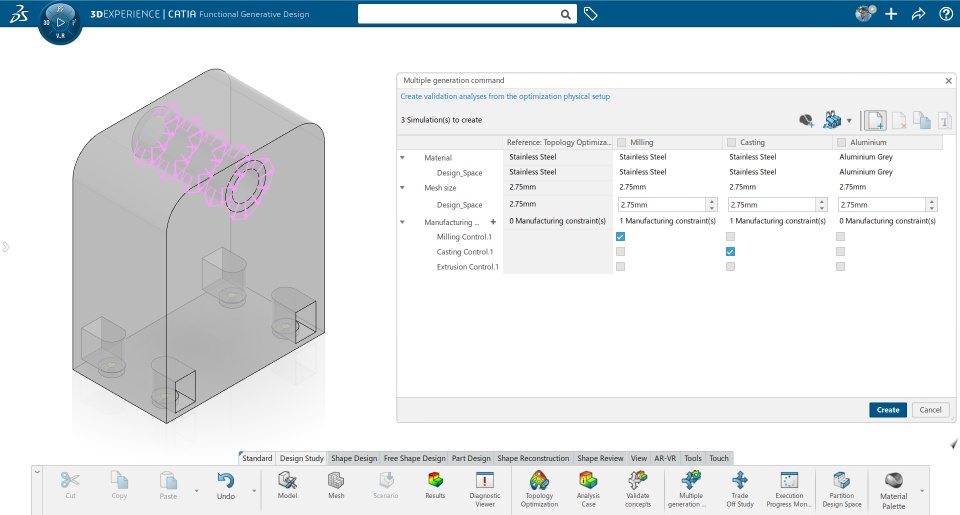Tick the Aluminium column header checkbox
The width and height of the screenshot is (960, 515).
click(x=841, y=142)
